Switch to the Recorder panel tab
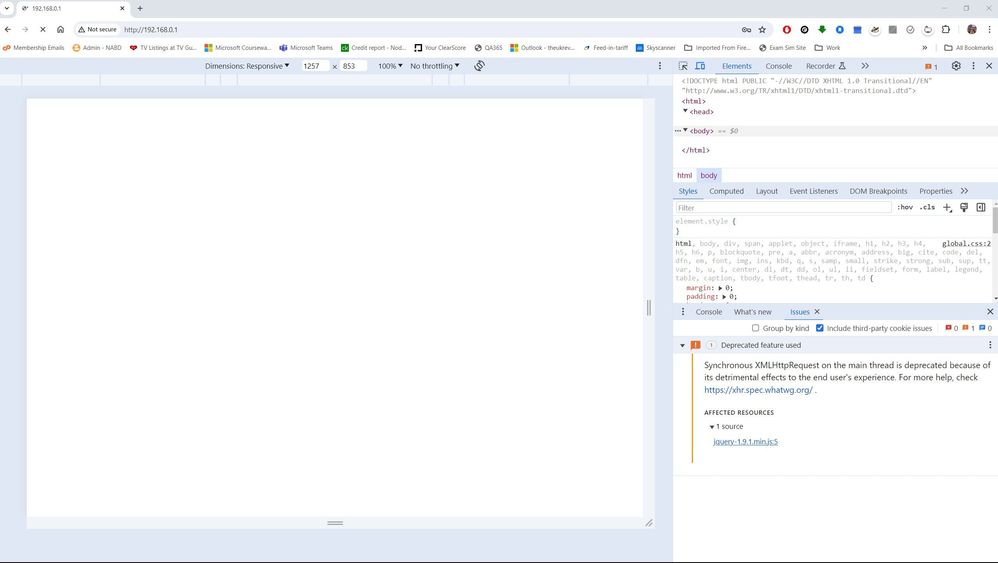Image resolution: width=998 pixels, height=563 pixels. point(826,66)
